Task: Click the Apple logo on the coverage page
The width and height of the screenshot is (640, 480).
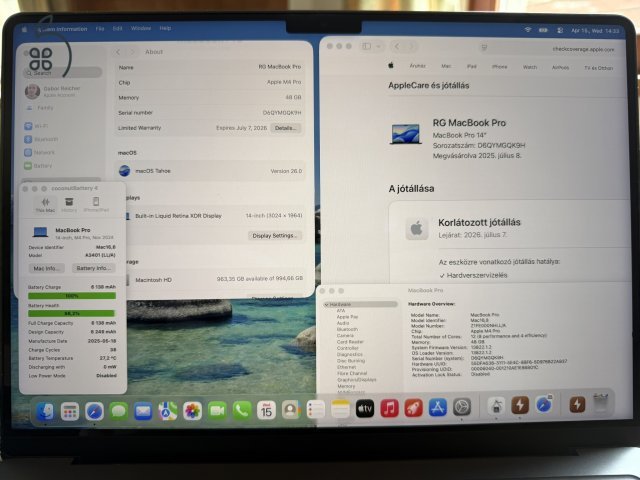Action: pos(391,65)
